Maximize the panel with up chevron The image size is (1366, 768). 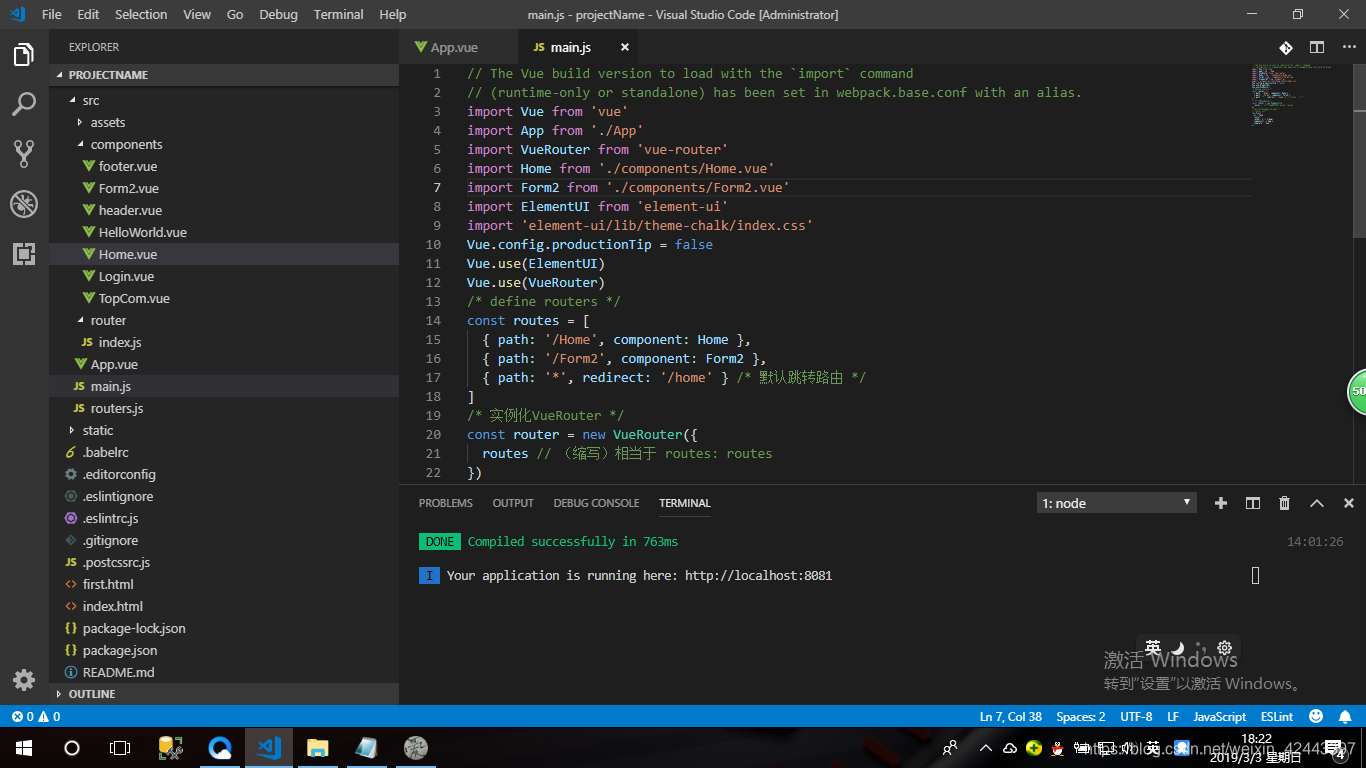[x=1317, y=503]
